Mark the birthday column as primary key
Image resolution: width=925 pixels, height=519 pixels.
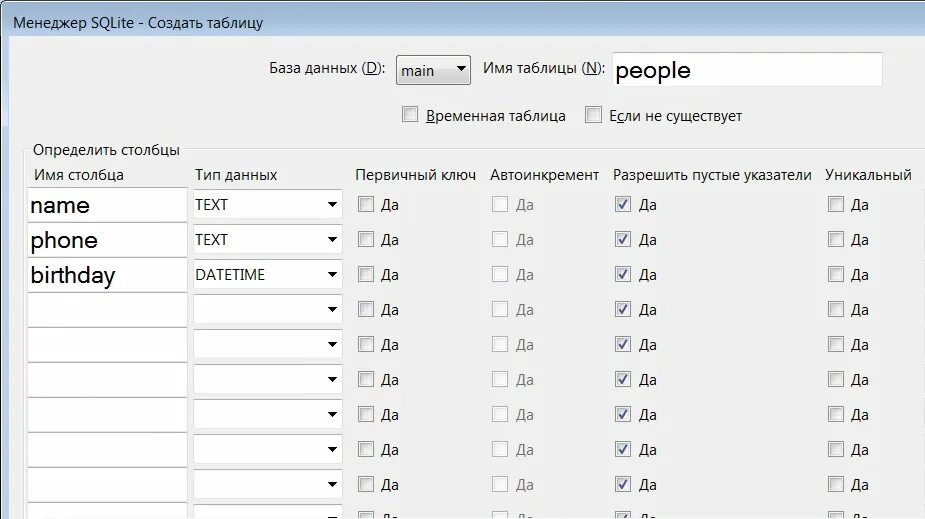click(x=366, y=275)
